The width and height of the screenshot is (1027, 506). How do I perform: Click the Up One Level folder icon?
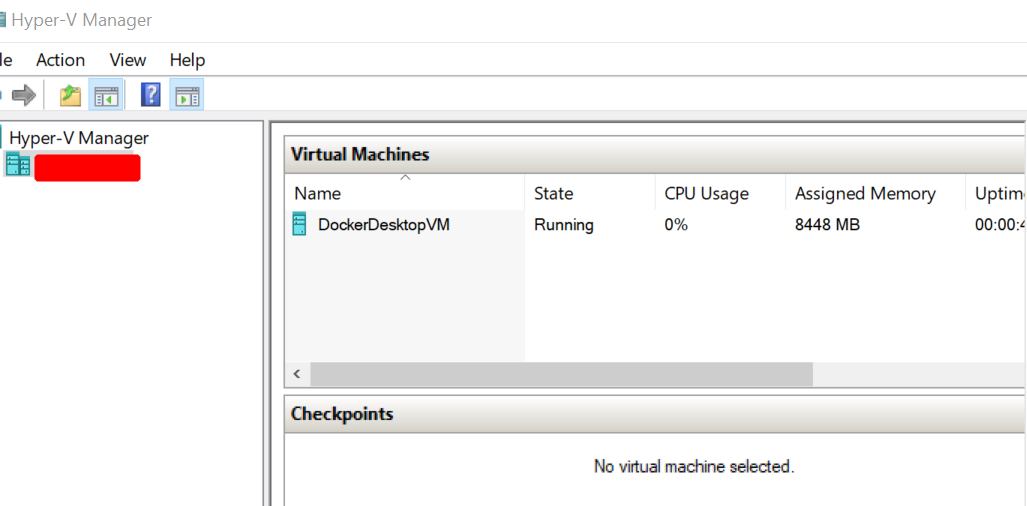pos(70,96)
